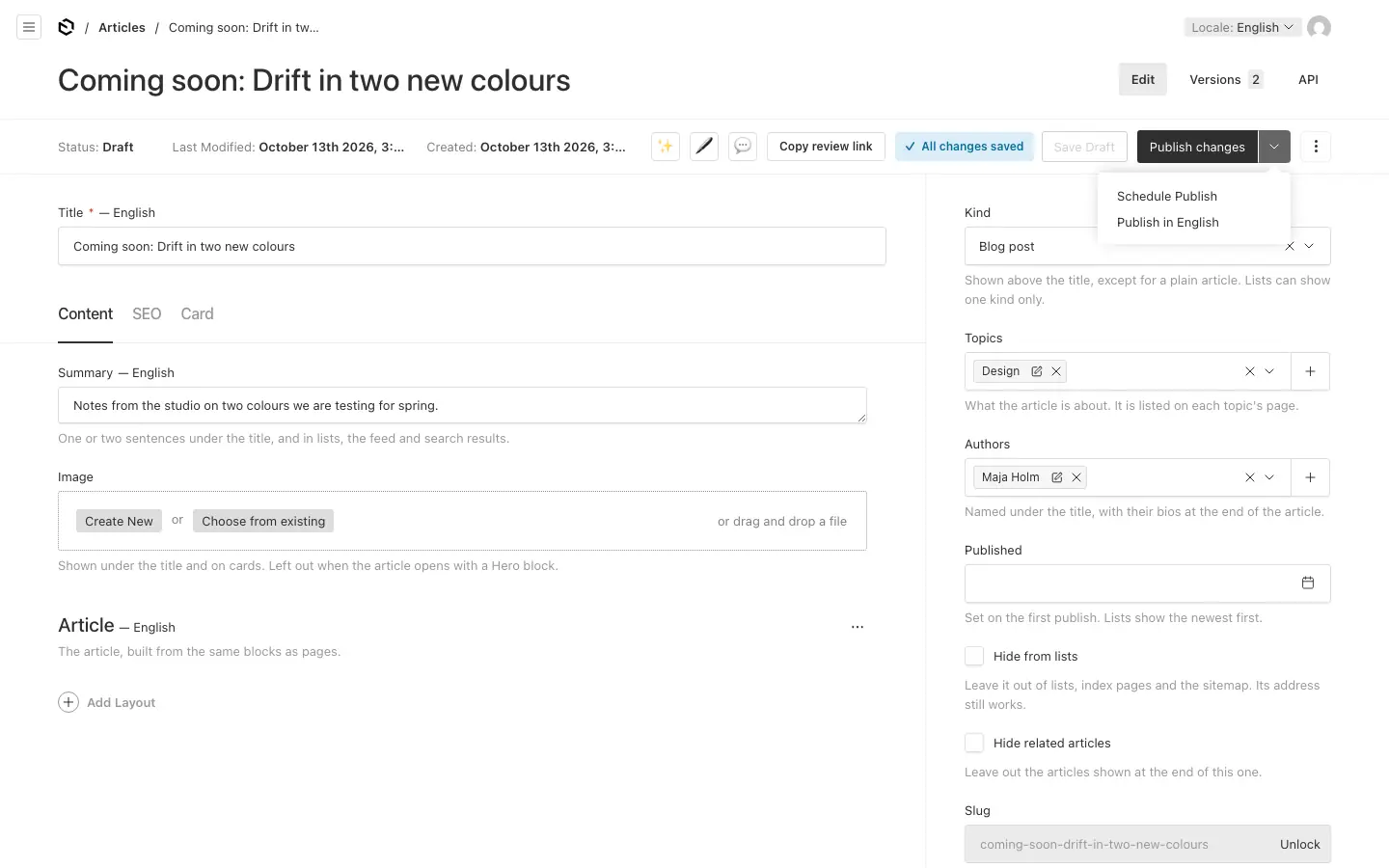Remove the Design topic tag
Image resolution: width=1389 pixels, height=868 pixels.
click(x=1056, y=371)
